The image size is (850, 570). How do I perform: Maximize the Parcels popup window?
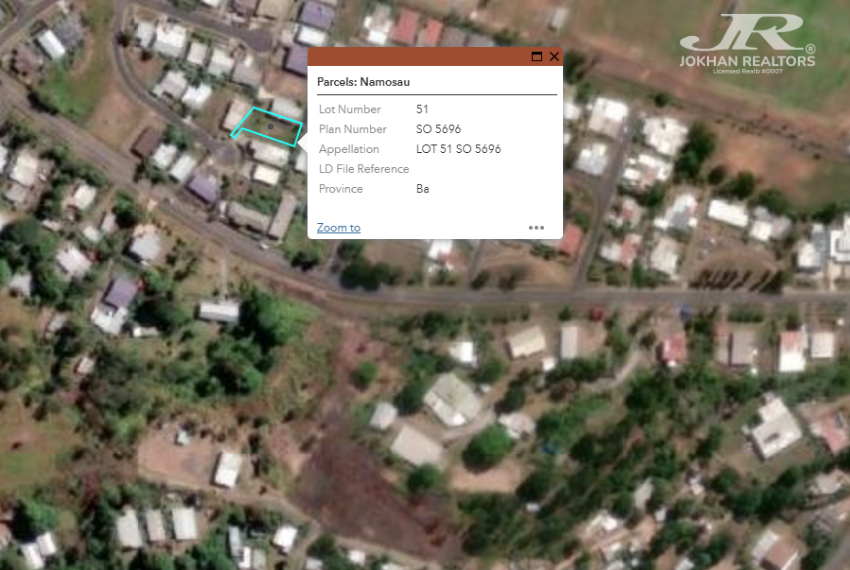537,56
